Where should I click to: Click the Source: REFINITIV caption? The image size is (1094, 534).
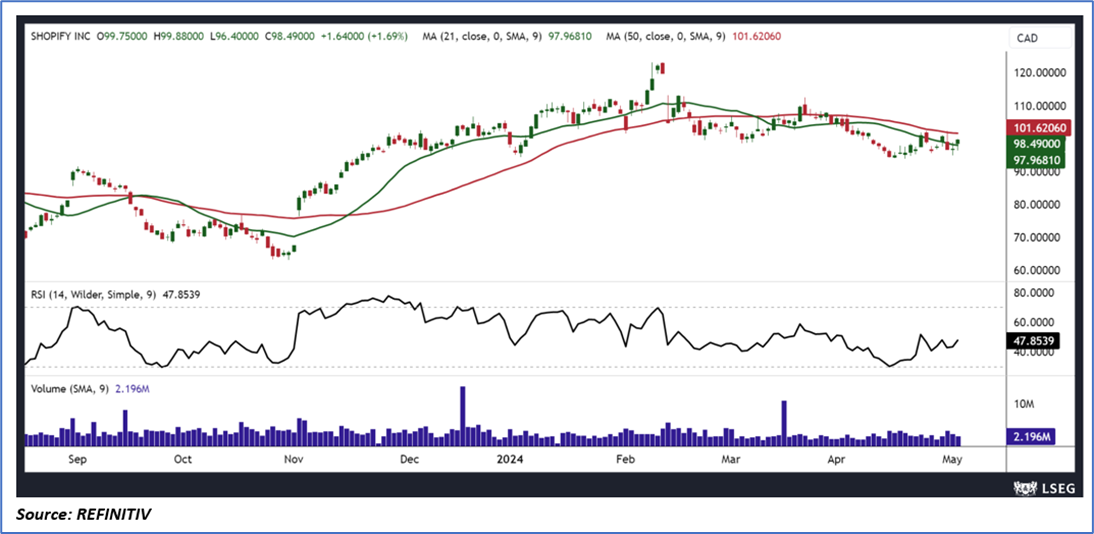(84, 514)
